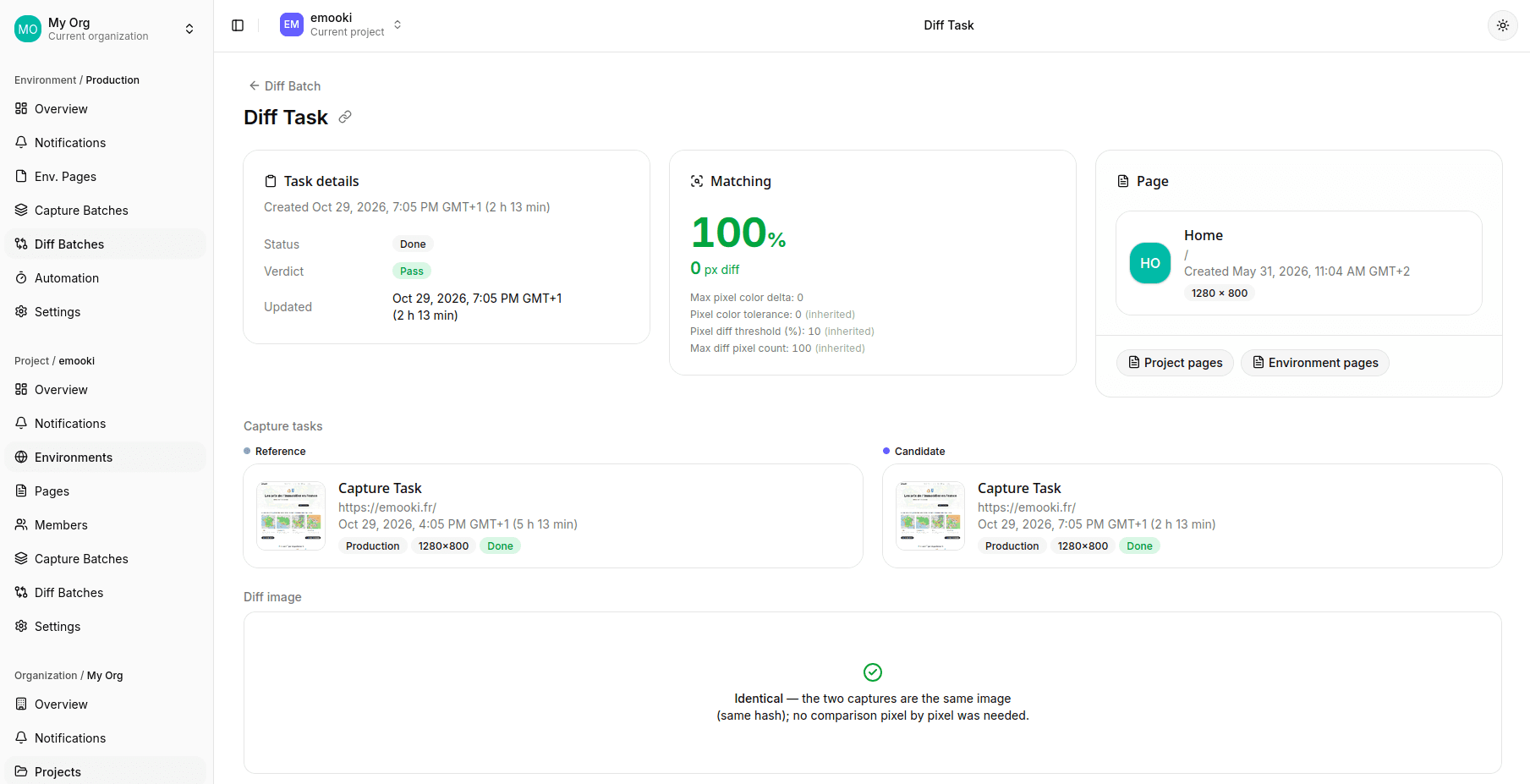Viewport: 1530px width, 784px height.
Task: Click the 100% matching value
Action: (738, 233)
